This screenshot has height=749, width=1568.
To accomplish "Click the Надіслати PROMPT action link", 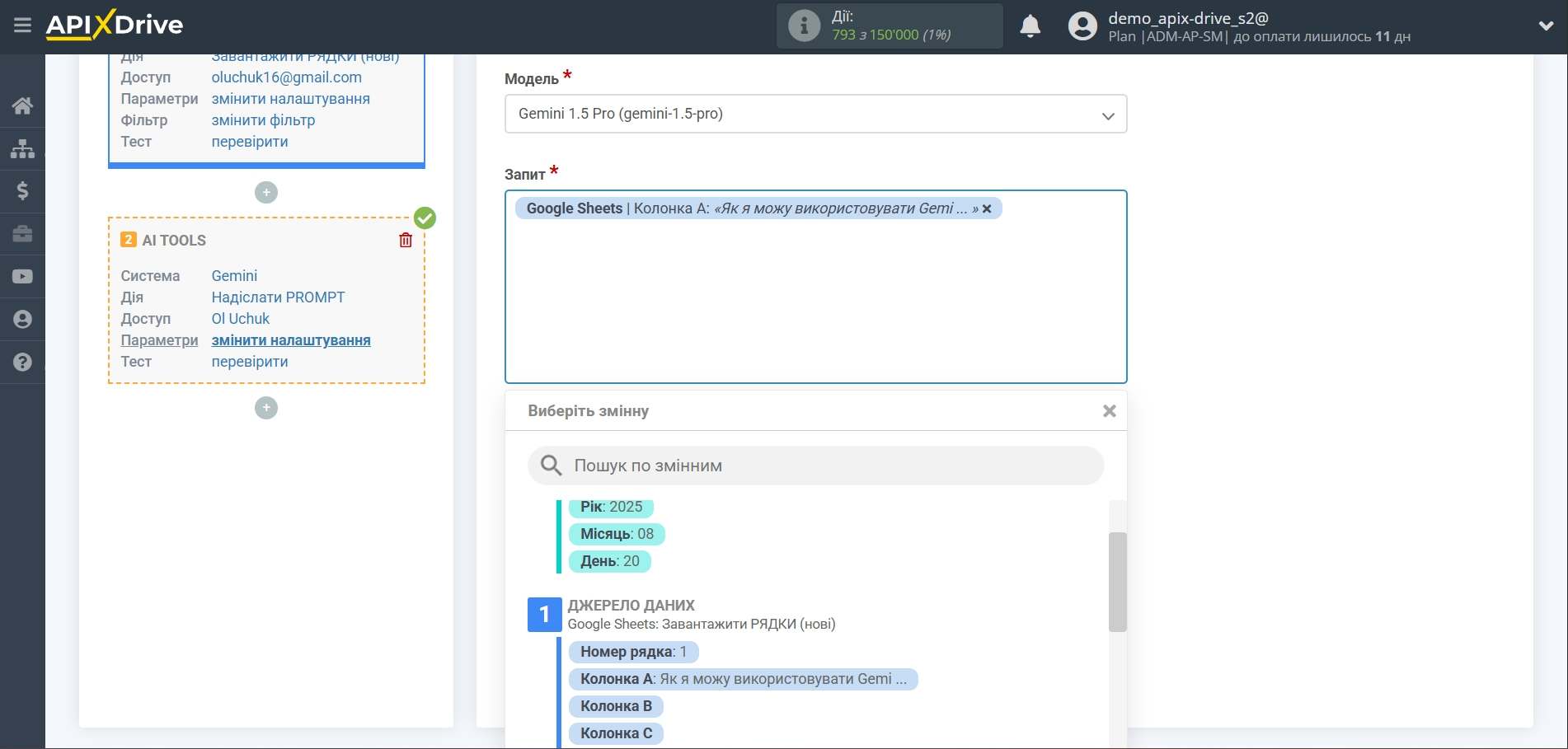I will [278, 297].
